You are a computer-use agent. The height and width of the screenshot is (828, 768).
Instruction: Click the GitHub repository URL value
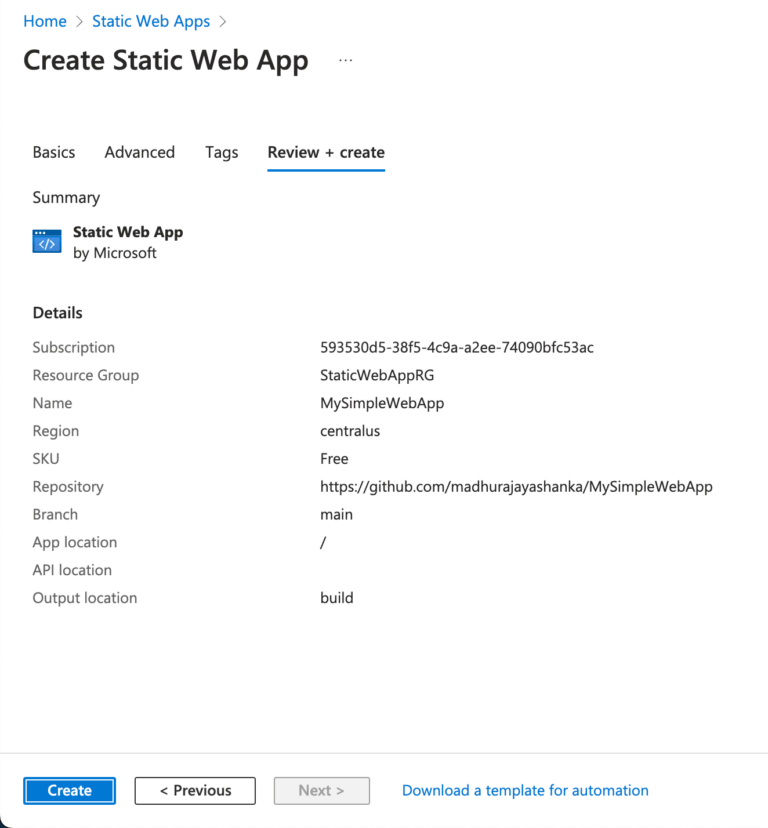pyautogui.click(x=516, y=487)
